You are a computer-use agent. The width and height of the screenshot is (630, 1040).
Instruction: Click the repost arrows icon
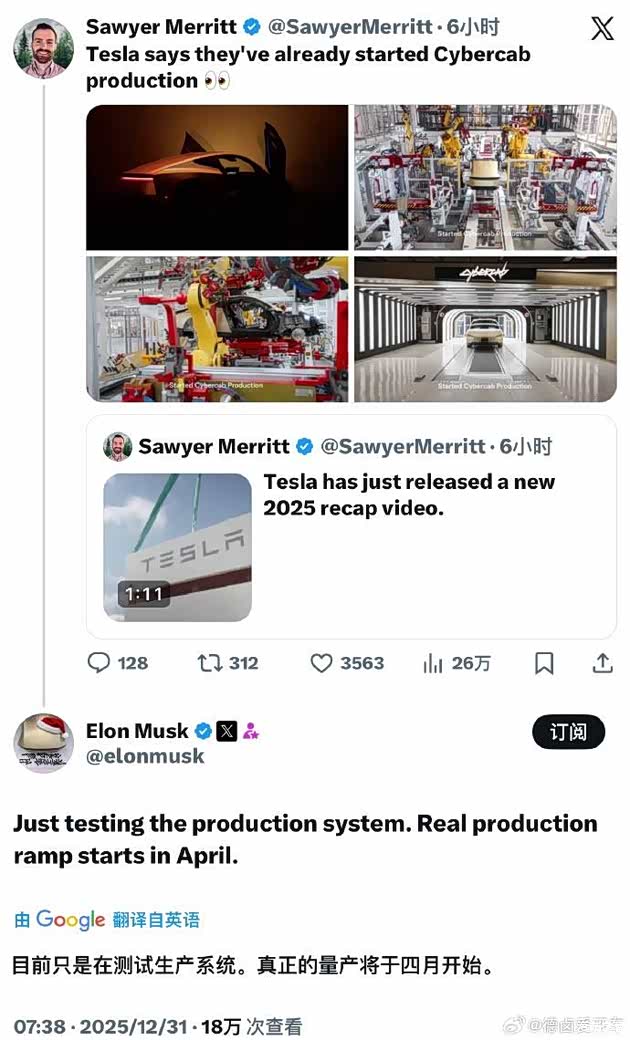[209, 662]
